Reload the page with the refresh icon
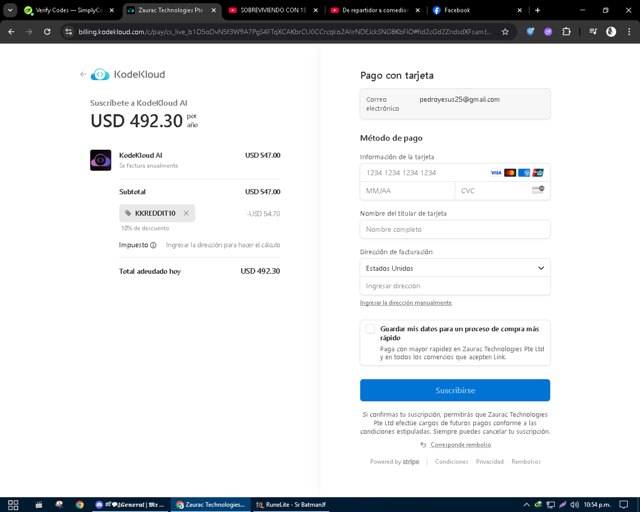This screenshot has height=512, width=640. [47, 31]
